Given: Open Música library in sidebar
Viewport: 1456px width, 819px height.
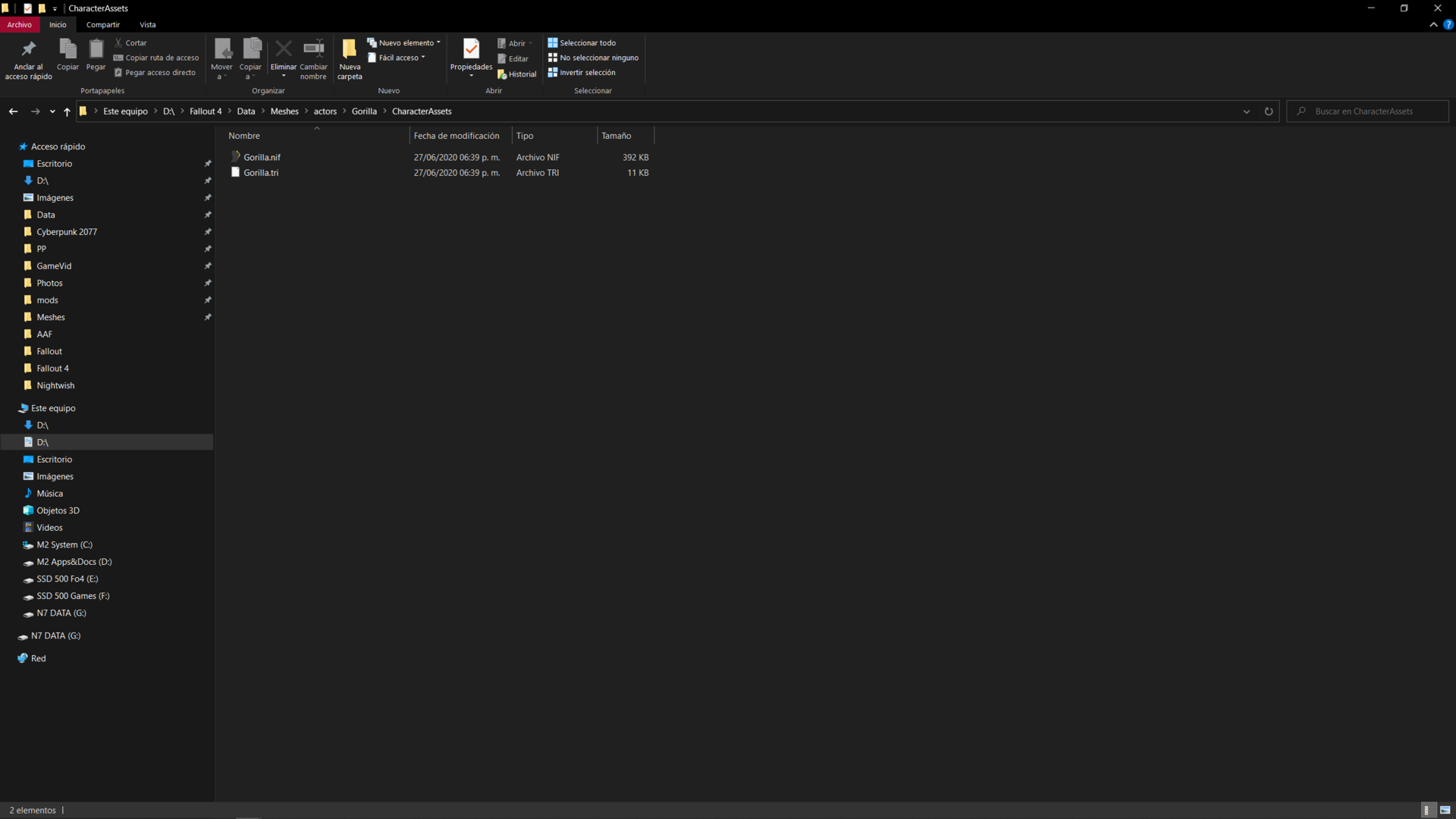Looking at the screenshot, I should [49, 494].
